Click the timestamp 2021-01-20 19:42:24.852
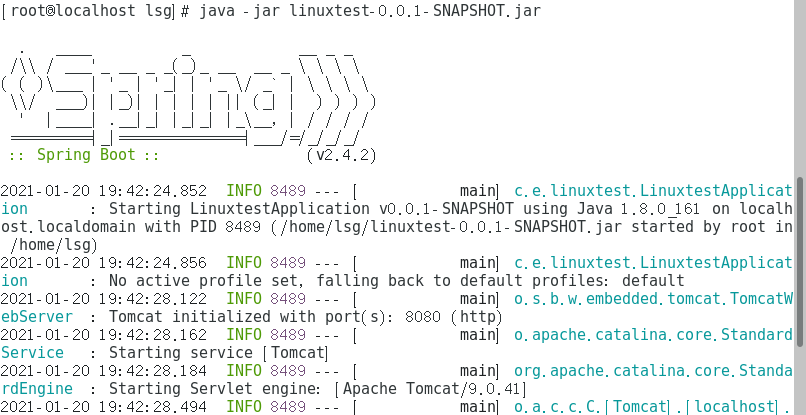This screenshot has height=415, width=806. pyautogui.click(x=103, y=191)
